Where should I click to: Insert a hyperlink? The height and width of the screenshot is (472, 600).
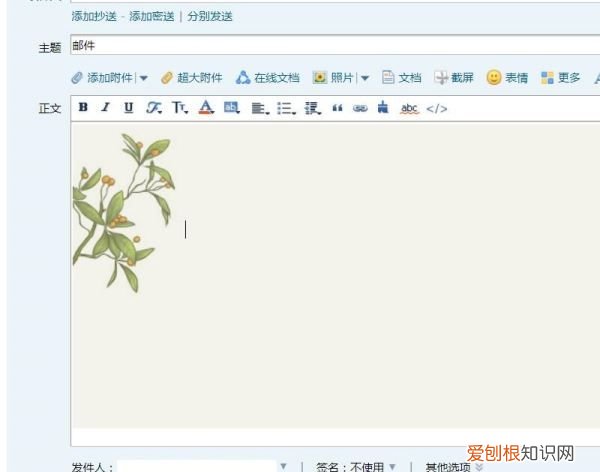(x=360, y=109)
